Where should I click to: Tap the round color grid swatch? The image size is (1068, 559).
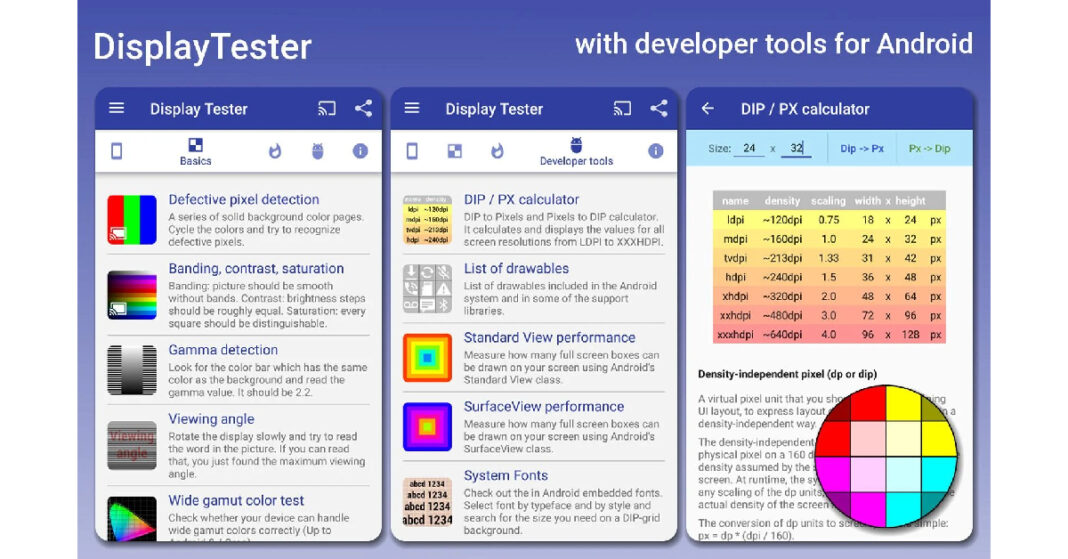click(887, 455)
